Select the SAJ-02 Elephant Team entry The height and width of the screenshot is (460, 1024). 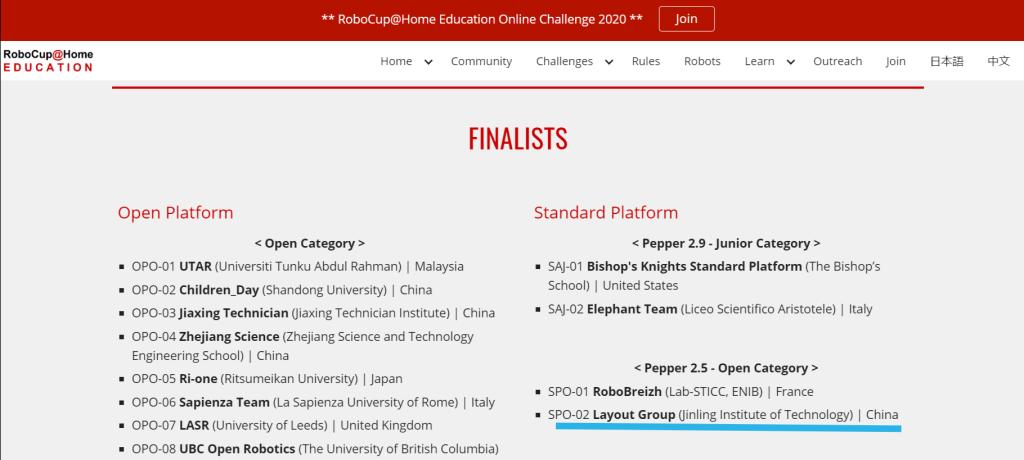pos(710,309)
